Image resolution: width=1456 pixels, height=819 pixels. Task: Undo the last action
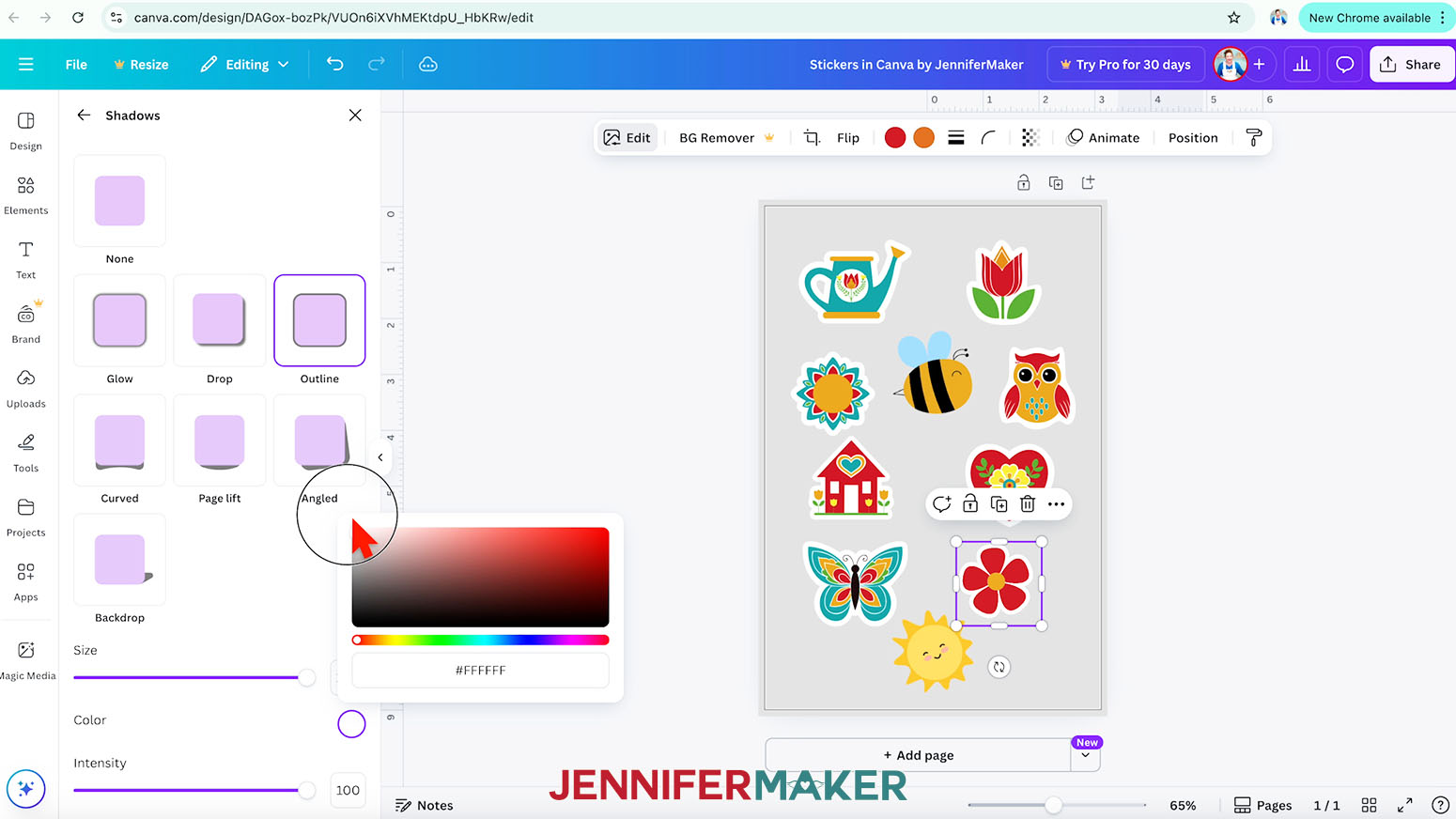click(x=335, y=64)
